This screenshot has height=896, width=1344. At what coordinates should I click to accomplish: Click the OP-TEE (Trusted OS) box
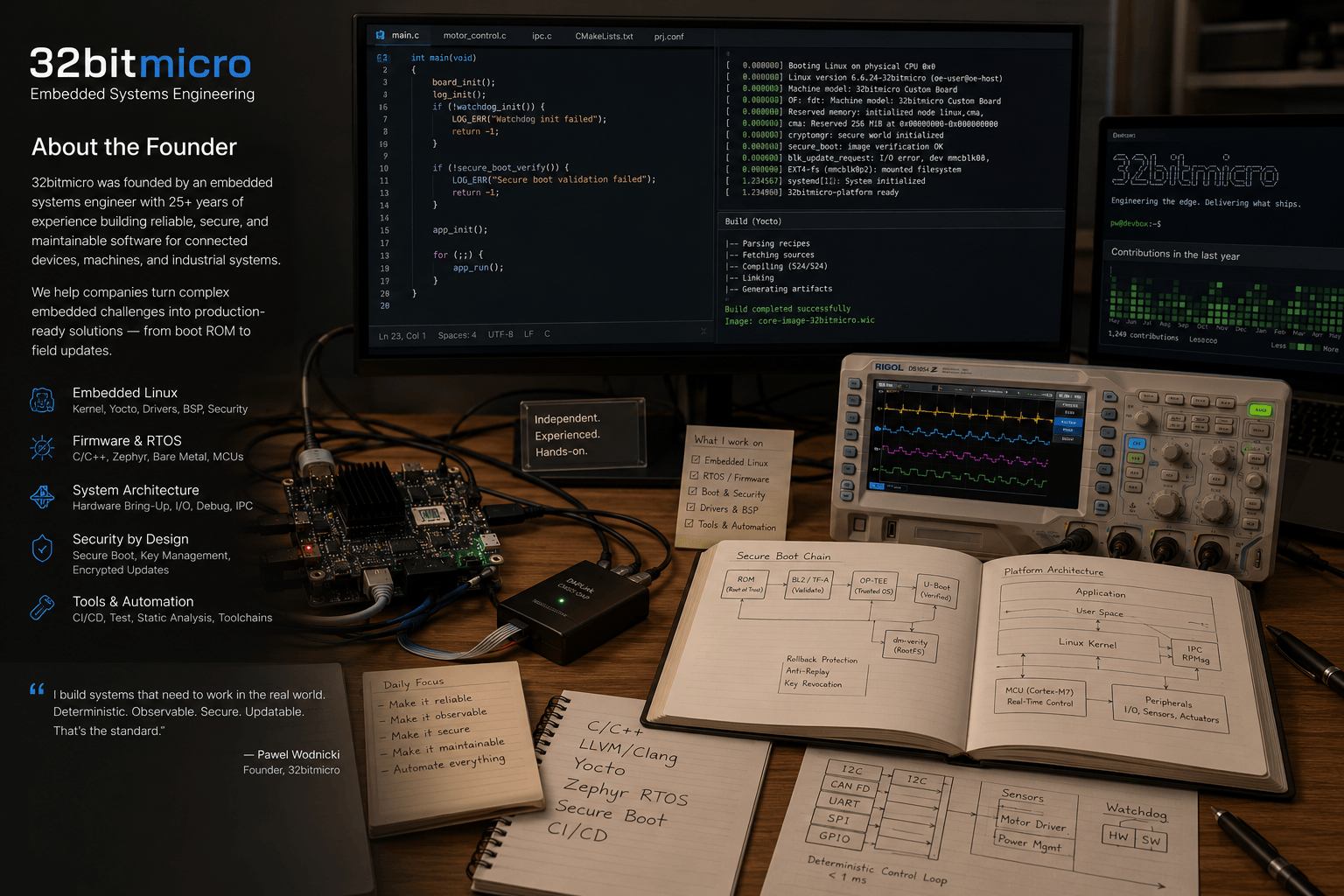pos(874,586)
